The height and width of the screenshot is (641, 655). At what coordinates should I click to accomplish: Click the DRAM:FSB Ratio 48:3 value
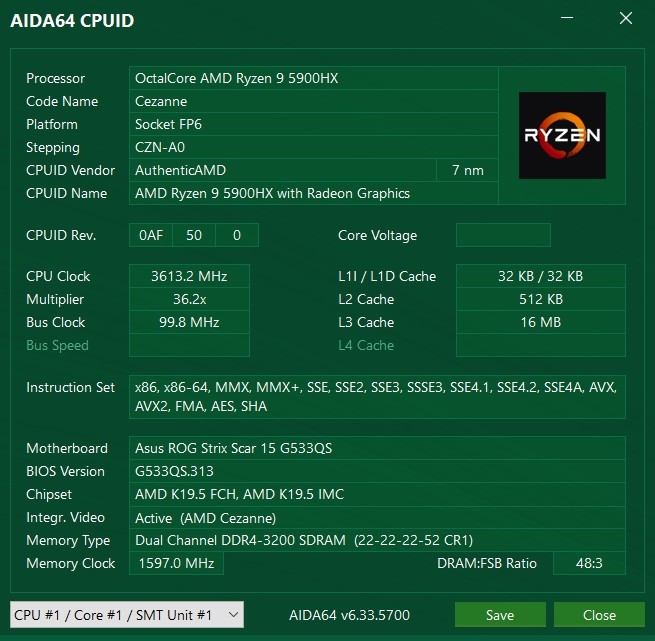point(589,563)
